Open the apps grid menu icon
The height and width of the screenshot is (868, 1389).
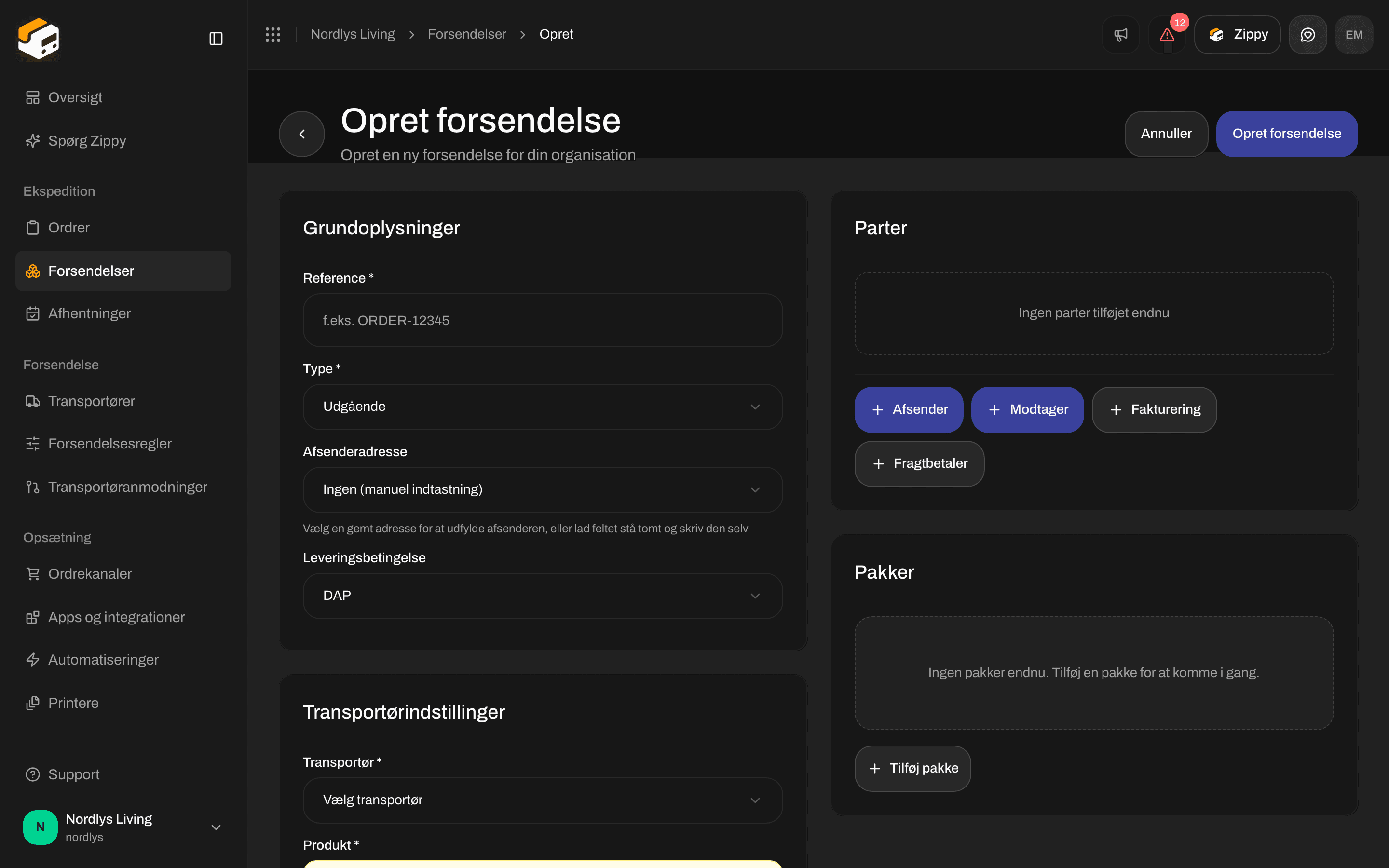(272, 34)
